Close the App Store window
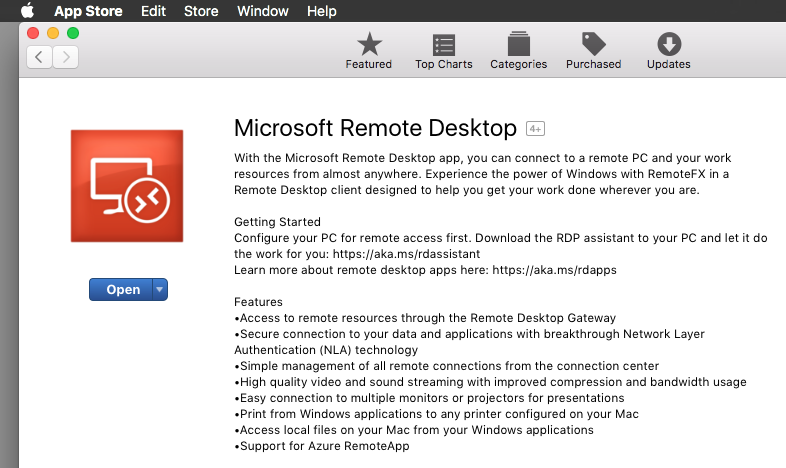 click(33, 33)
